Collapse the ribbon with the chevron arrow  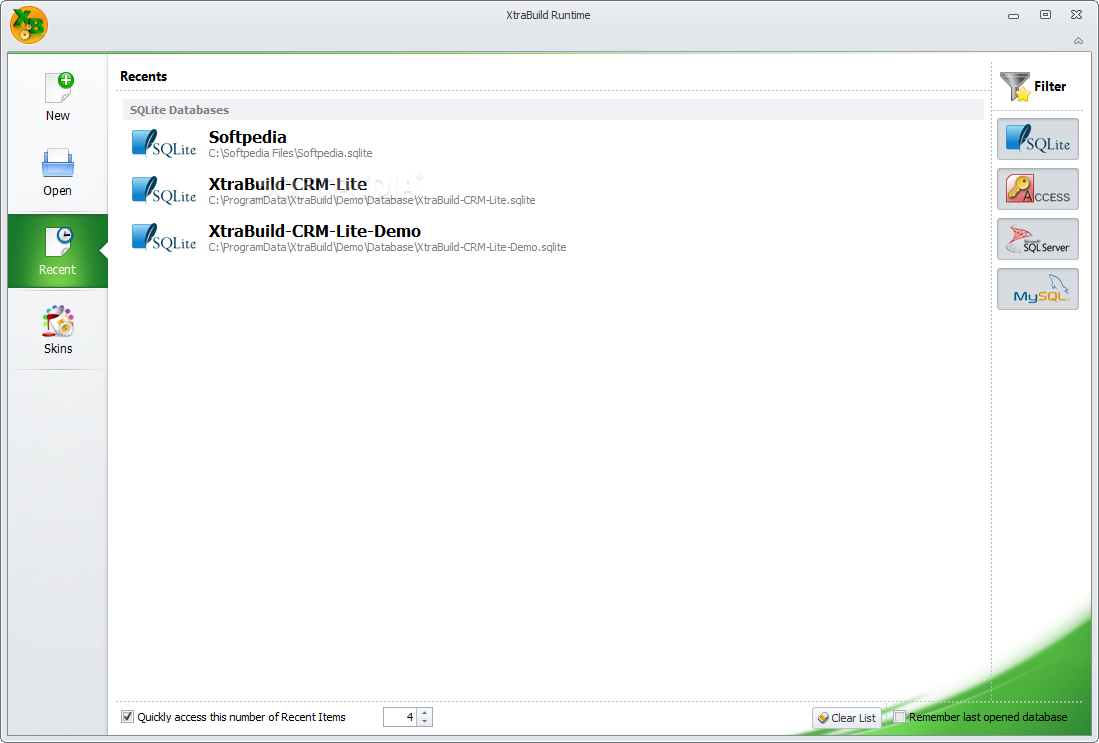click(x=1079, y=41)
